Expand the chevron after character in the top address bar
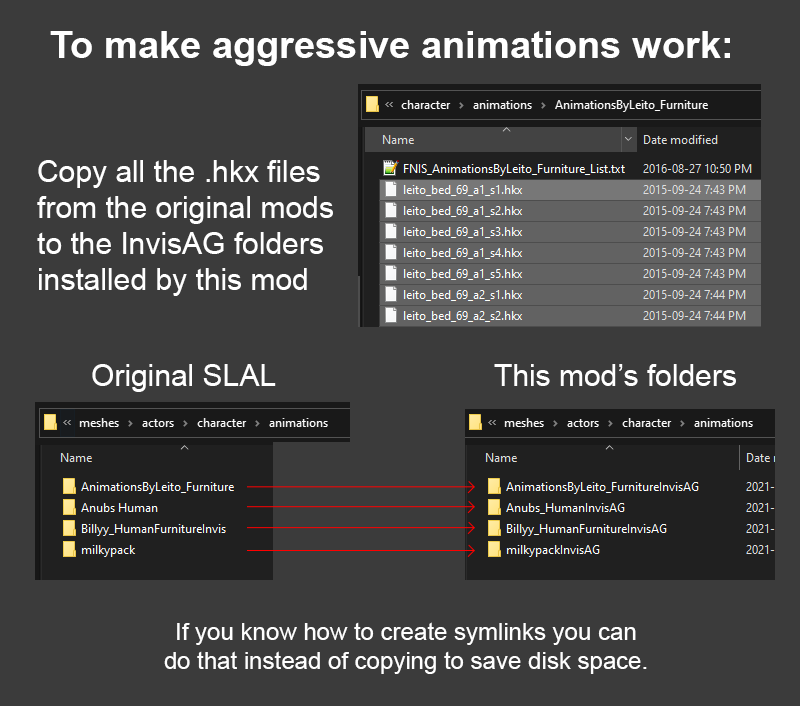This screenshot has width=800, height=706. tap(461, 105)
